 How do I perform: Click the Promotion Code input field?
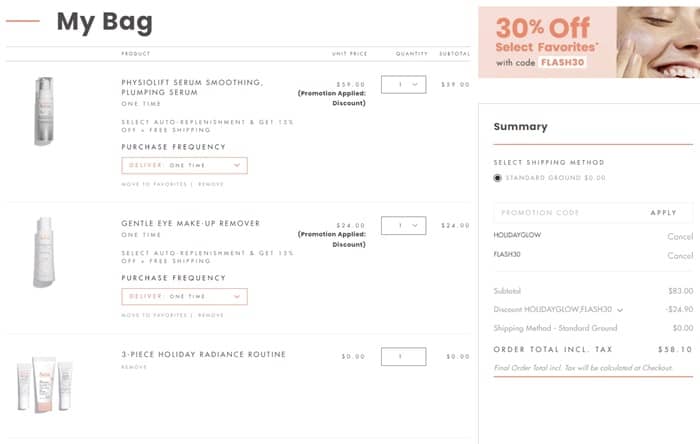[565, 213]
